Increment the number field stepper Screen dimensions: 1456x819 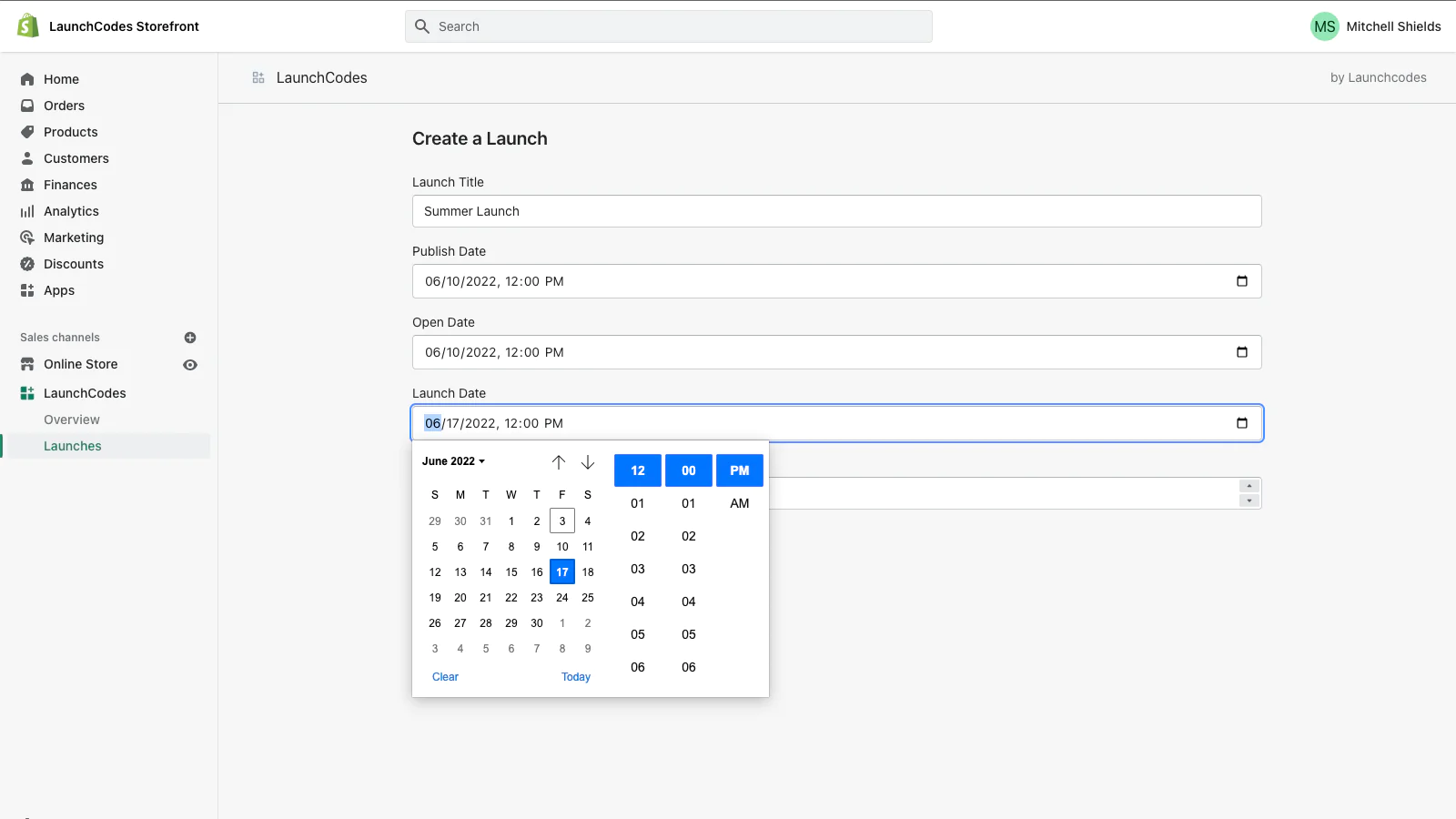[x=1249, y=486]
